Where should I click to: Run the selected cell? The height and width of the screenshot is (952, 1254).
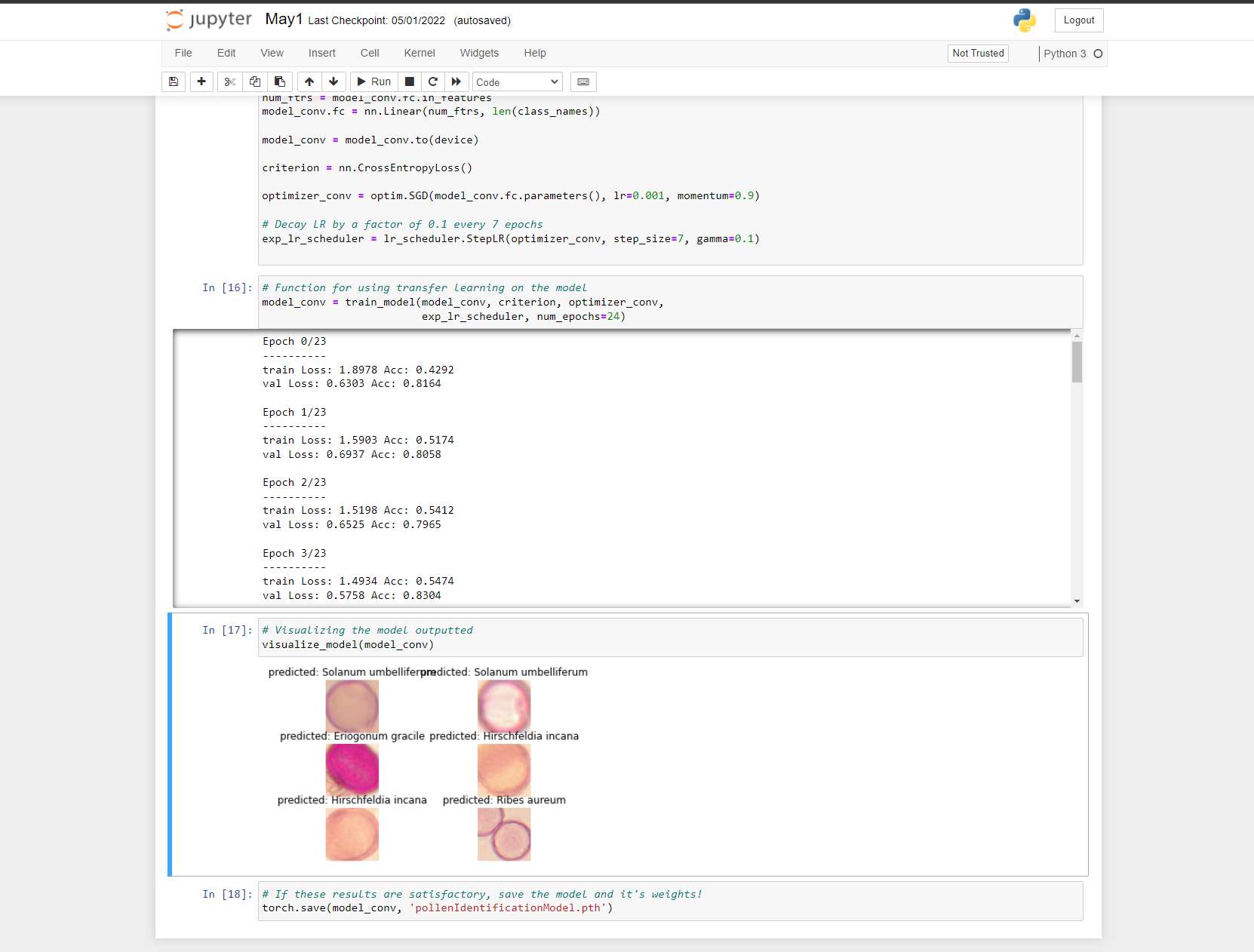pos(374,81)
